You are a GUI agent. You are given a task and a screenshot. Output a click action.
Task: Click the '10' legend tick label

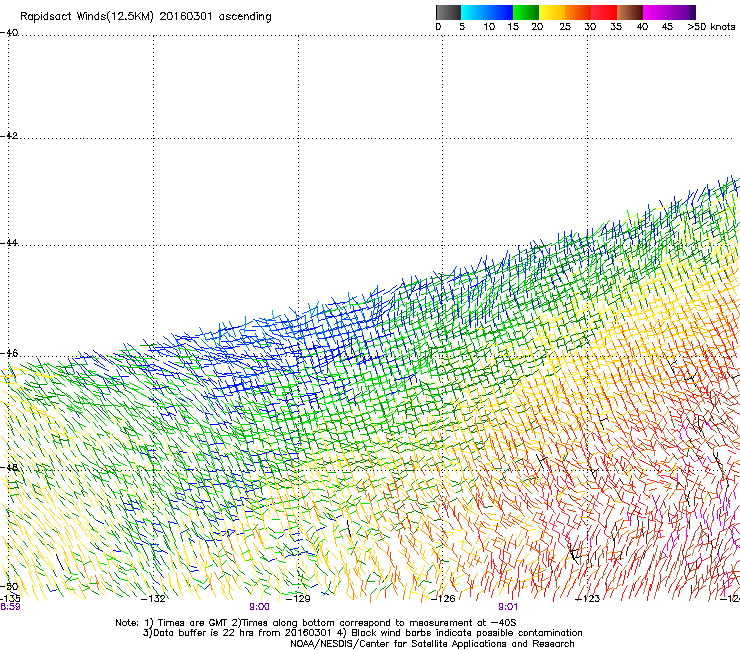coord(489,26)
